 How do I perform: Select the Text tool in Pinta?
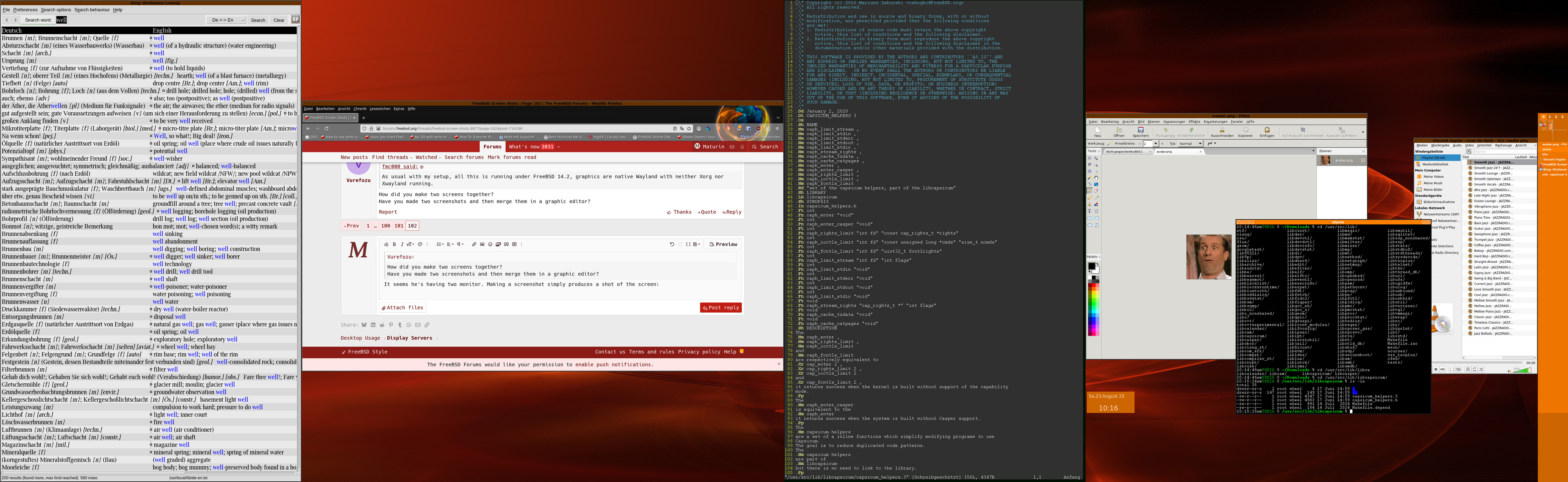[x=1090, y=210]
